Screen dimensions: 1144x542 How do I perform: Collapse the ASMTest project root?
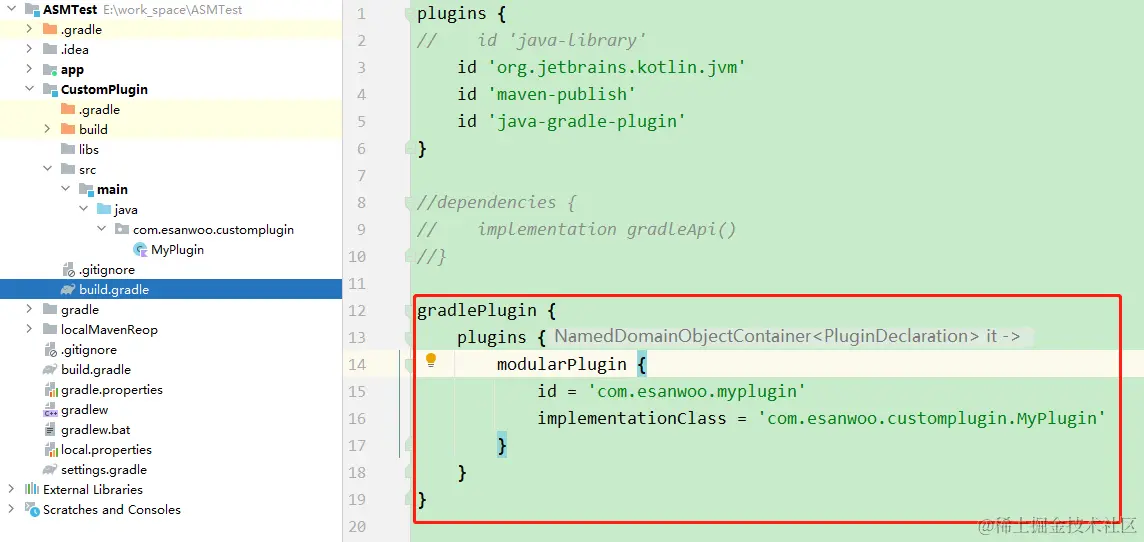tap(11, 10)
